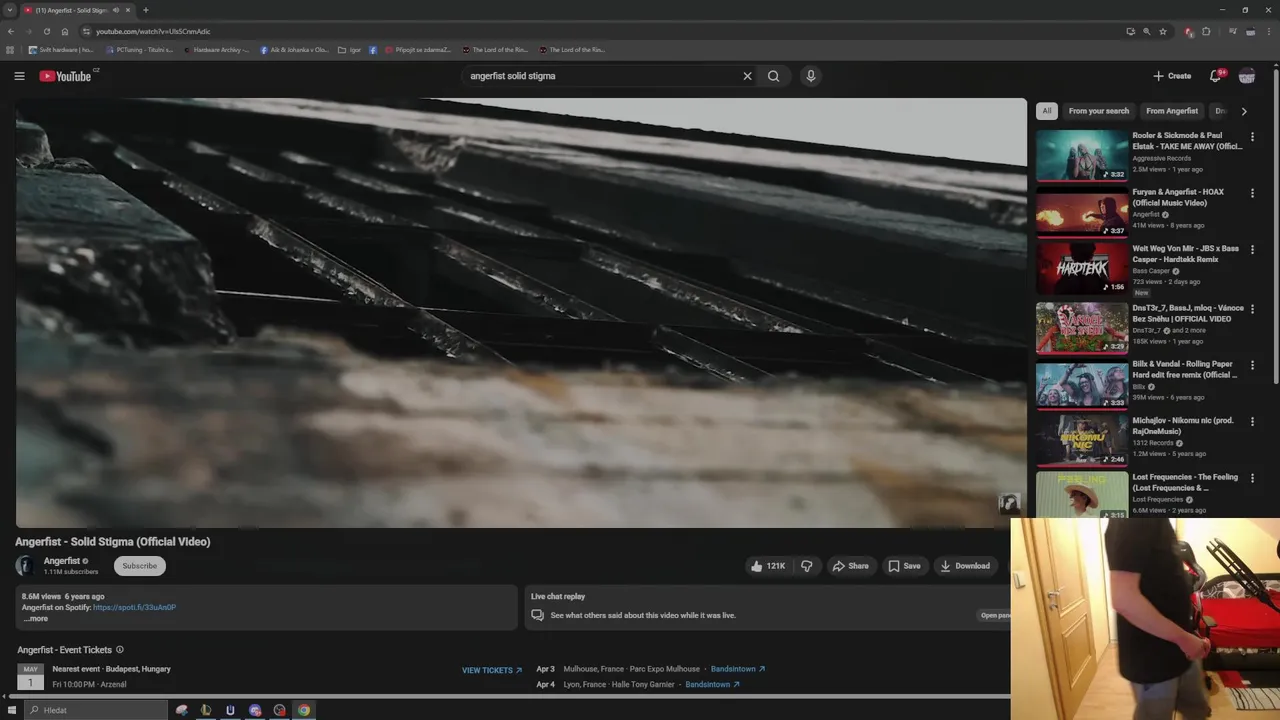Open the Billx & Vandal Rolling Paper thumbnail

1082,384
